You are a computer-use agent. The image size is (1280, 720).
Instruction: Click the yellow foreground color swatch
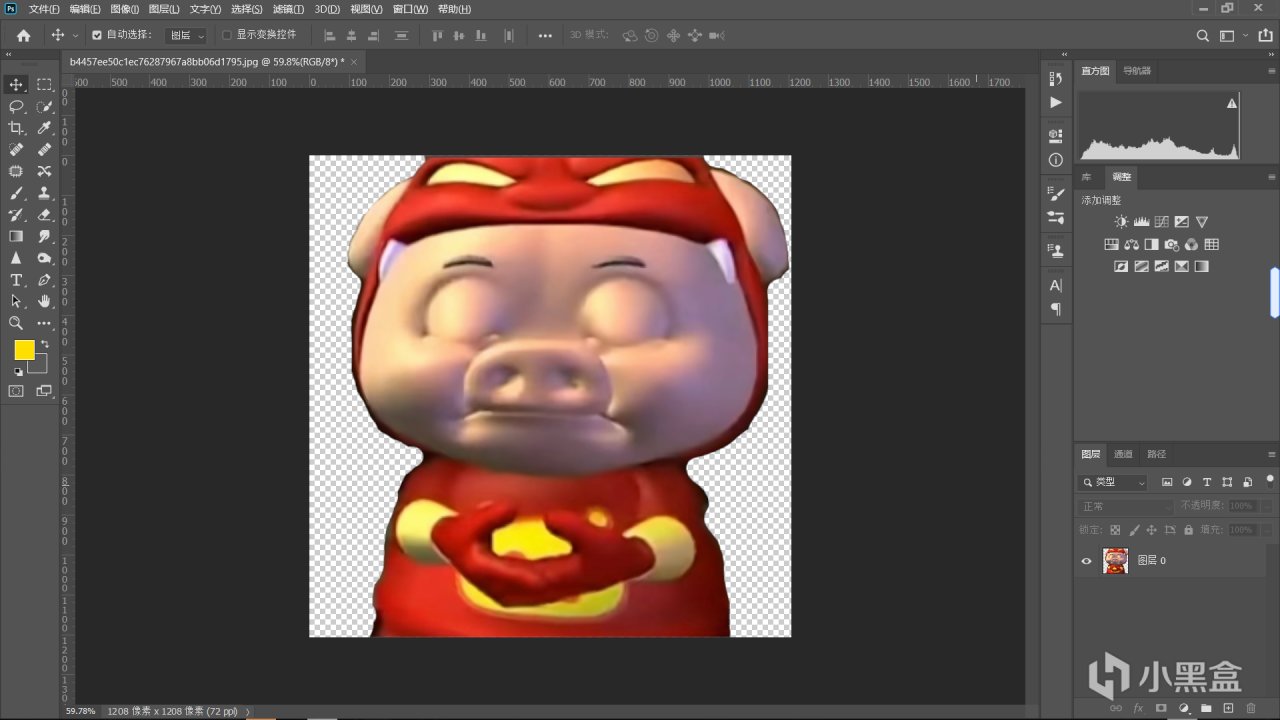click(x=24, y=350)
